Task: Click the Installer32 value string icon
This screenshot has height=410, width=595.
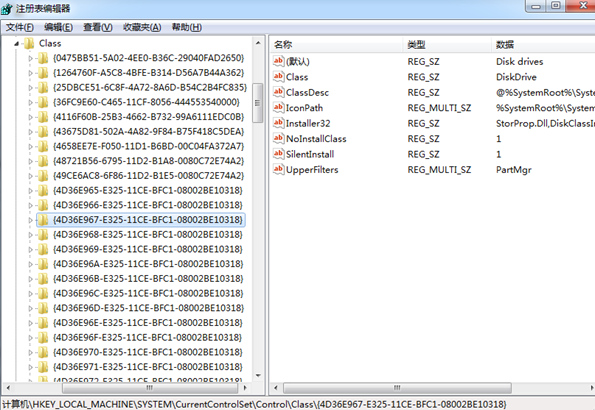Action: click(x=278, y=123)
